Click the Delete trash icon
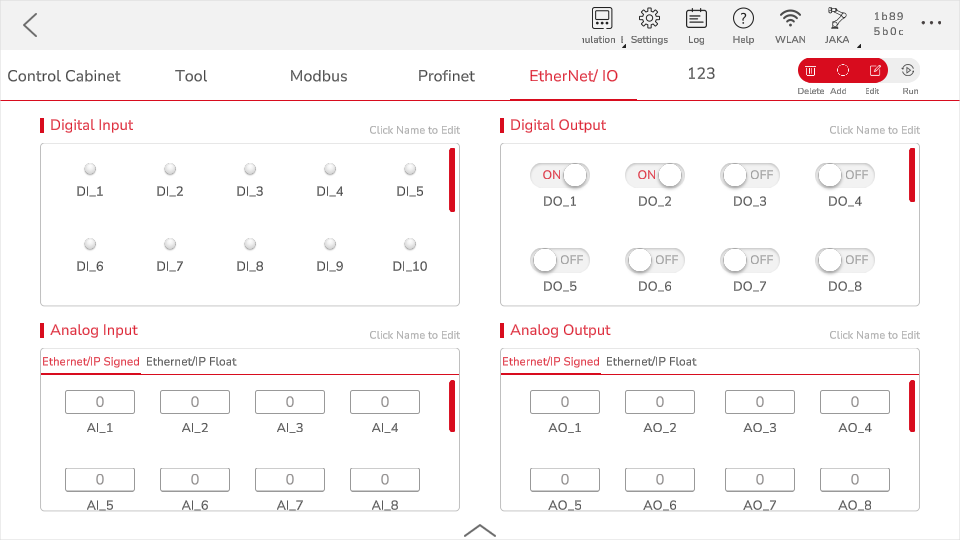The image size is (960, 540). click(811, 71)
